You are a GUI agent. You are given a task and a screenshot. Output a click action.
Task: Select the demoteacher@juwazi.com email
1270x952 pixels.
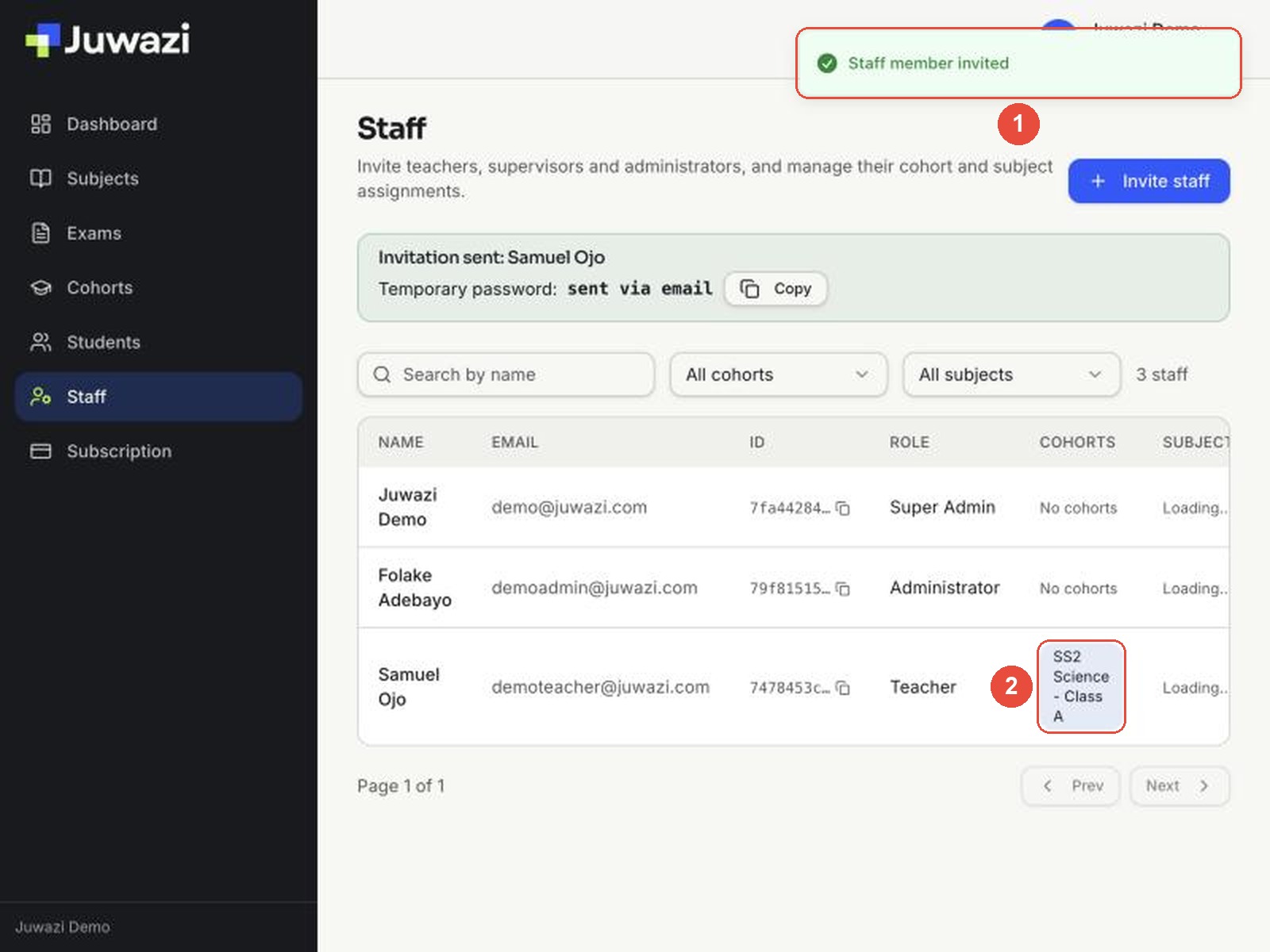(600, 687)
